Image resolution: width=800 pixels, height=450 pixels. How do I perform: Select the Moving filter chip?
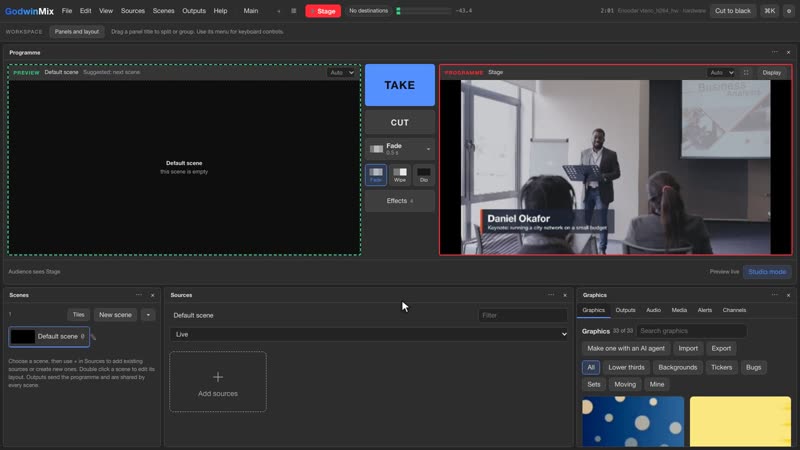625,384
